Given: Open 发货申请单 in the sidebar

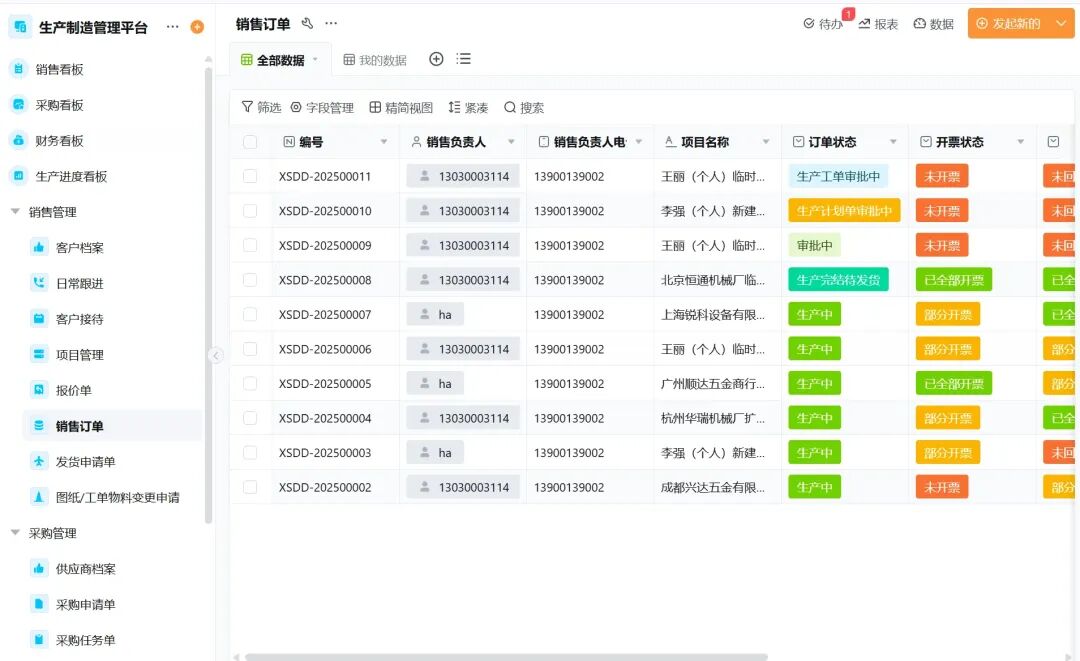Looking at the screenshot, I should click(x=85, y=462).
